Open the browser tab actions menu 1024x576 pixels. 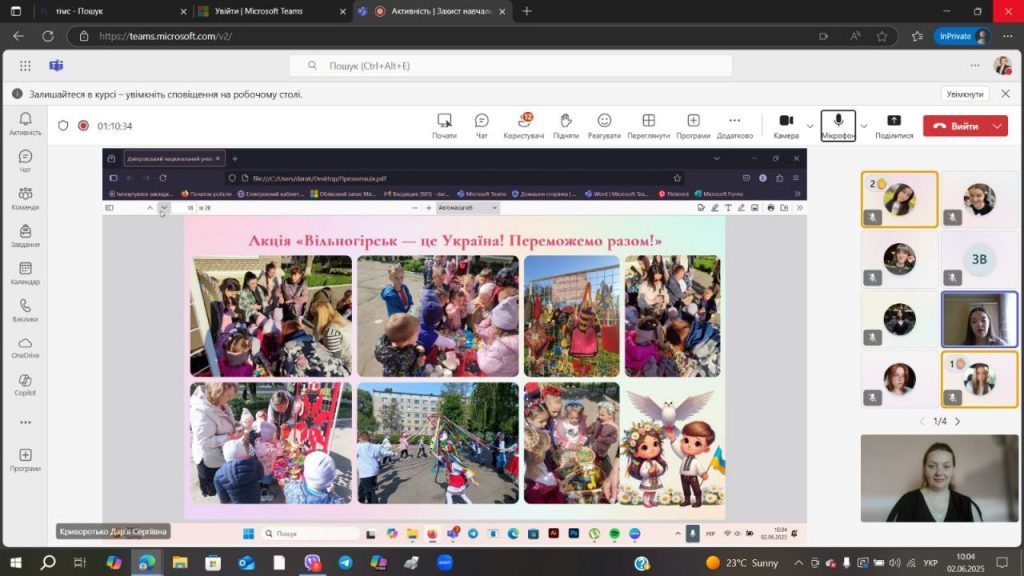point(16,11)
